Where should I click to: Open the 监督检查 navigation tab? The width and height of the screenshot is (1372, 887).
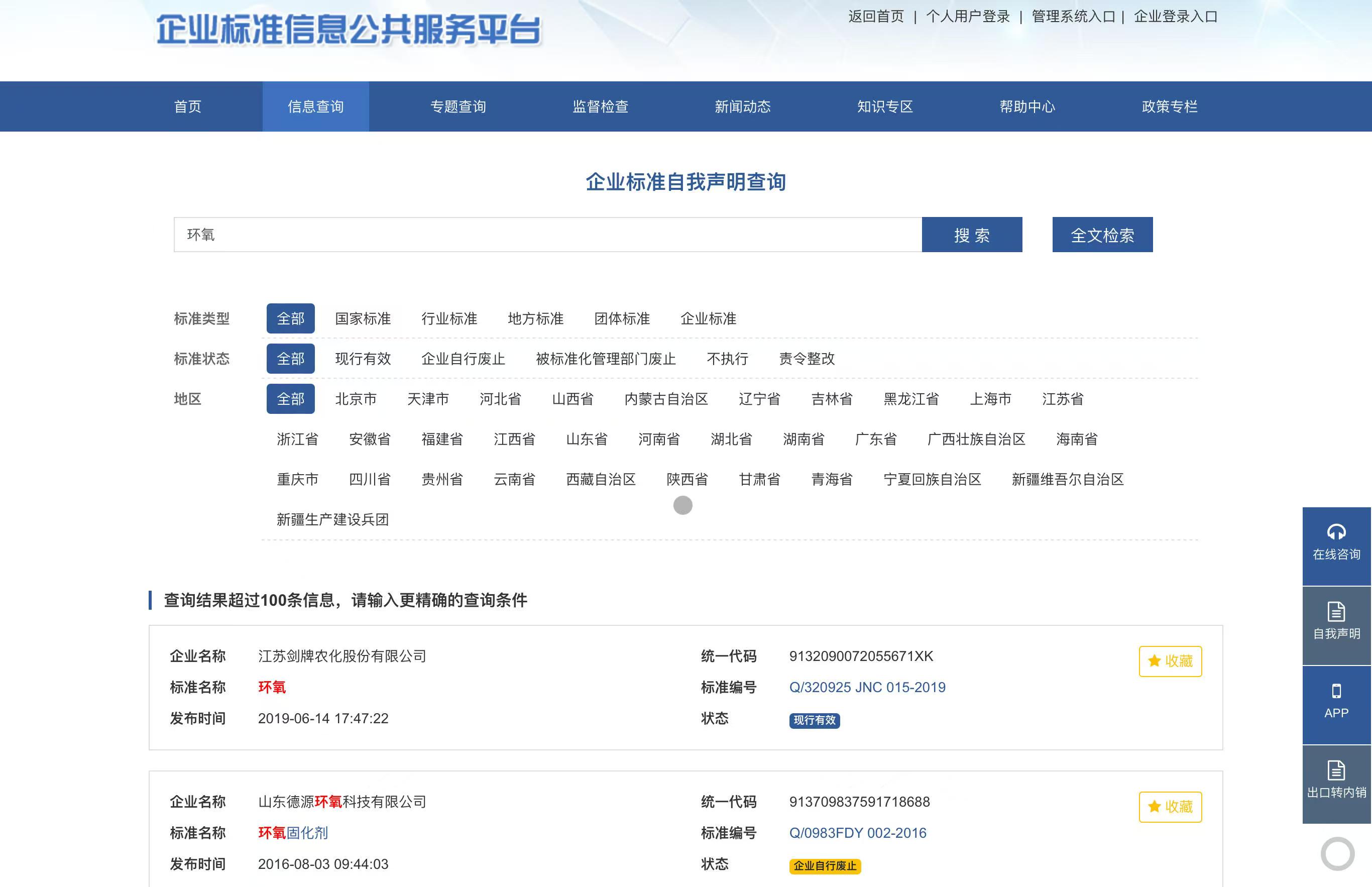tap(601, 106)
